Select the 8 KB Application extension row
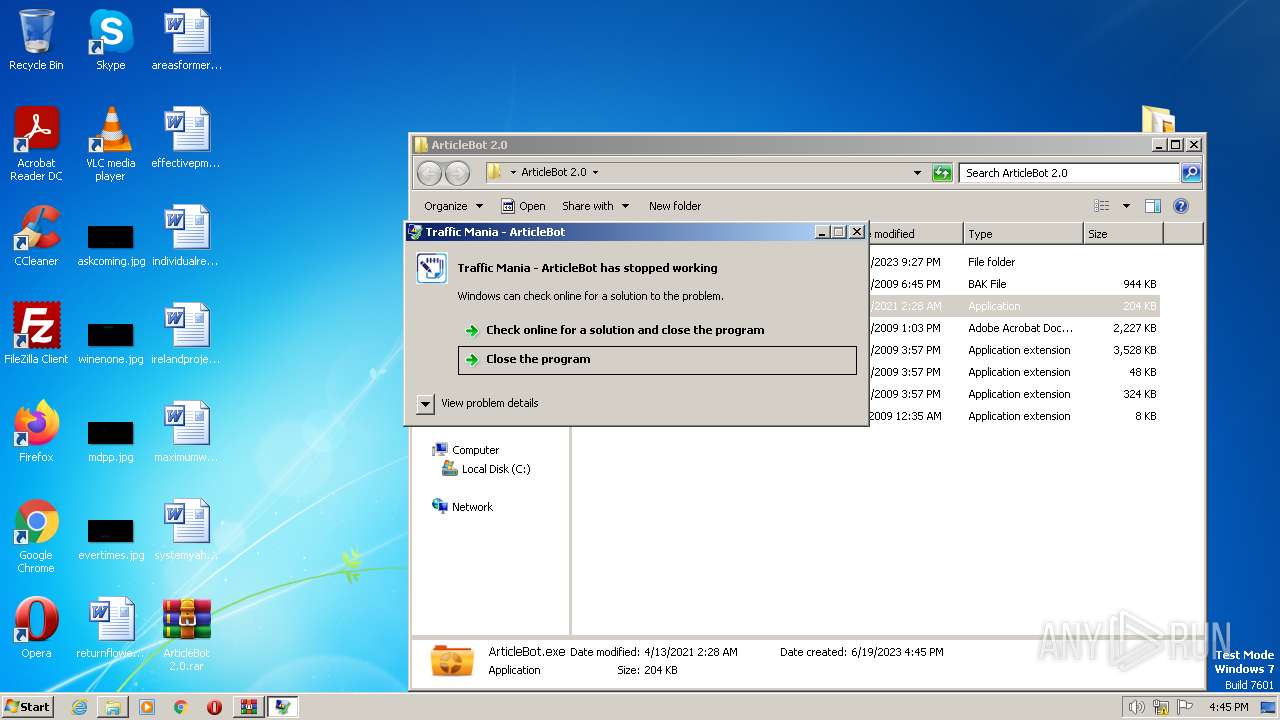The height and width of the screenshot is (720, 1280). click(1015, 416)
